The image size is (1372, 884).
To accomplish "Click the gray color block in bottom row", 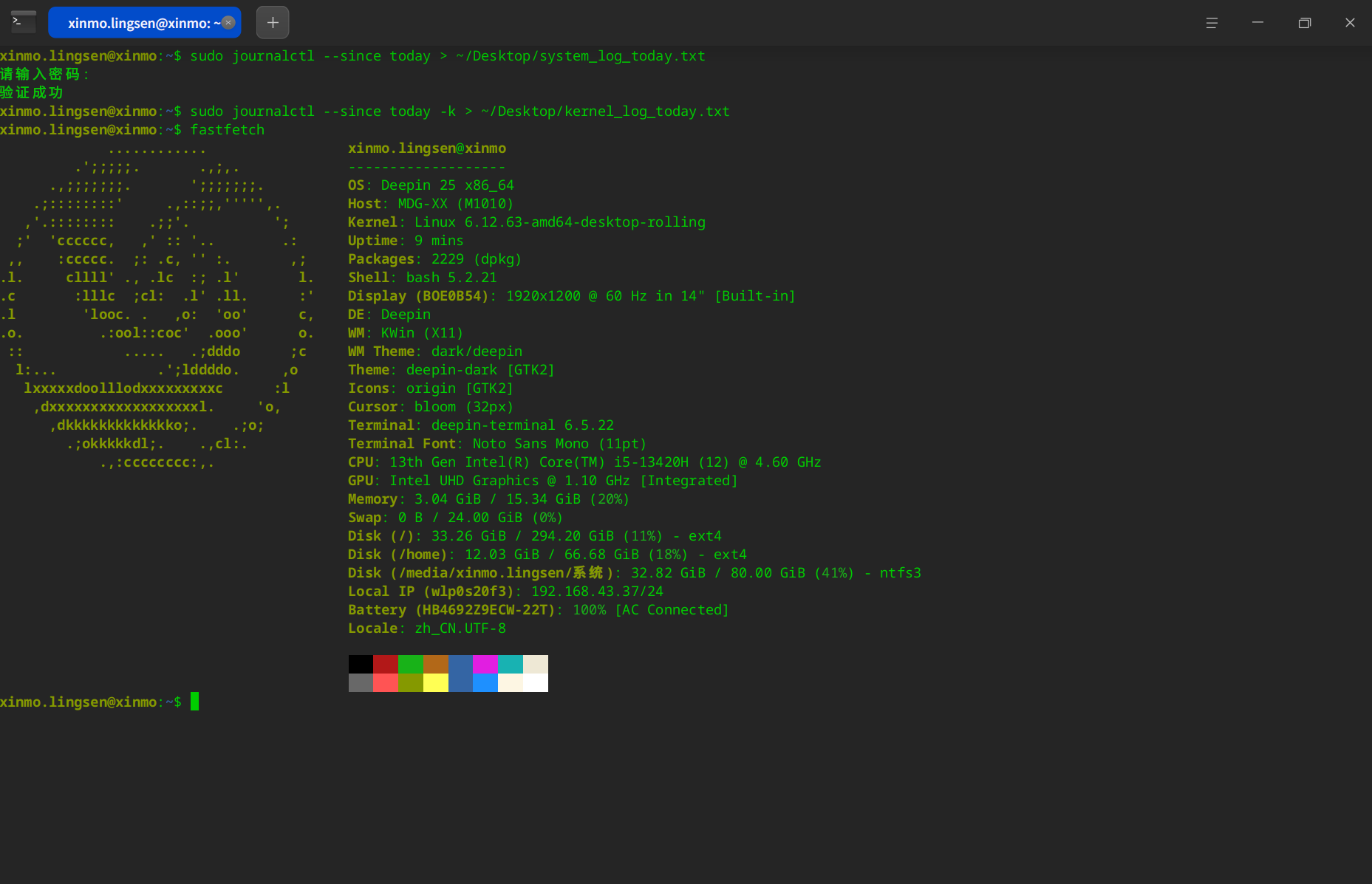I will coord(361,682).
